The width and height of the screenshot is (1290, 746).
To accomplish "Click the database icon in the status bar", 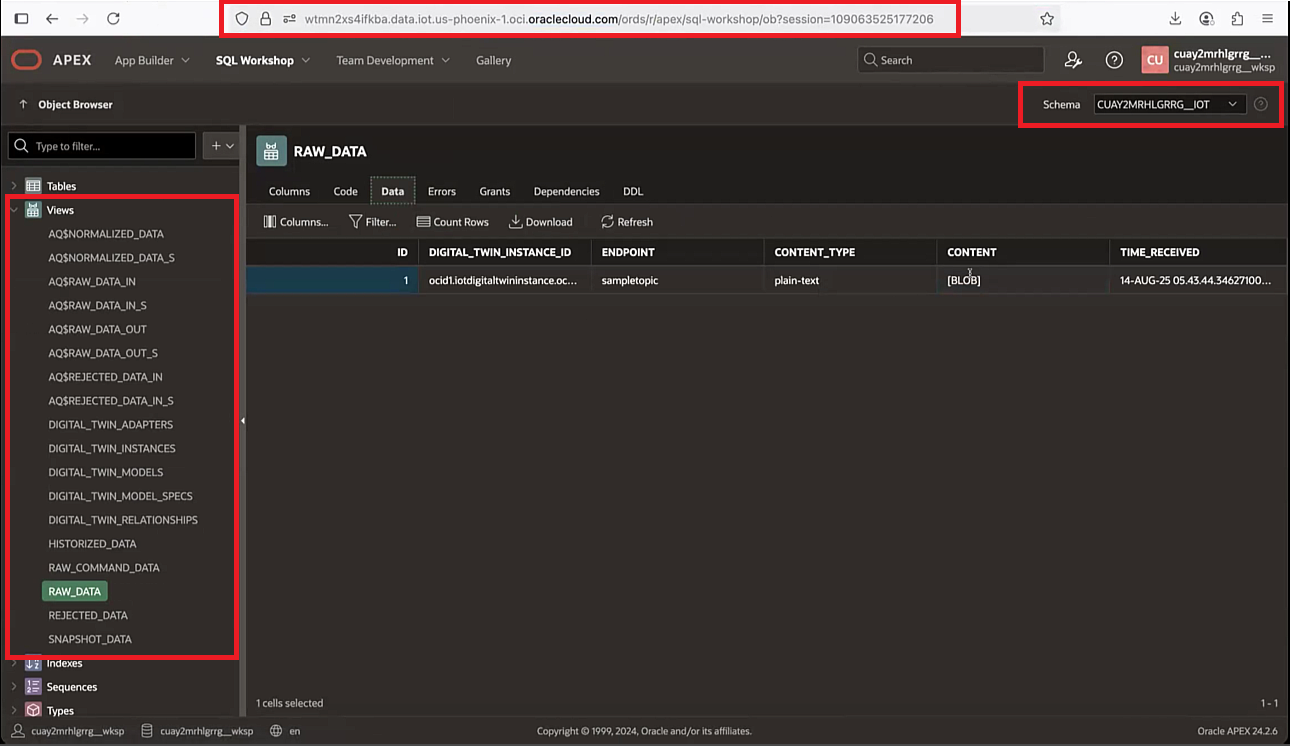I will pos(146,731).
